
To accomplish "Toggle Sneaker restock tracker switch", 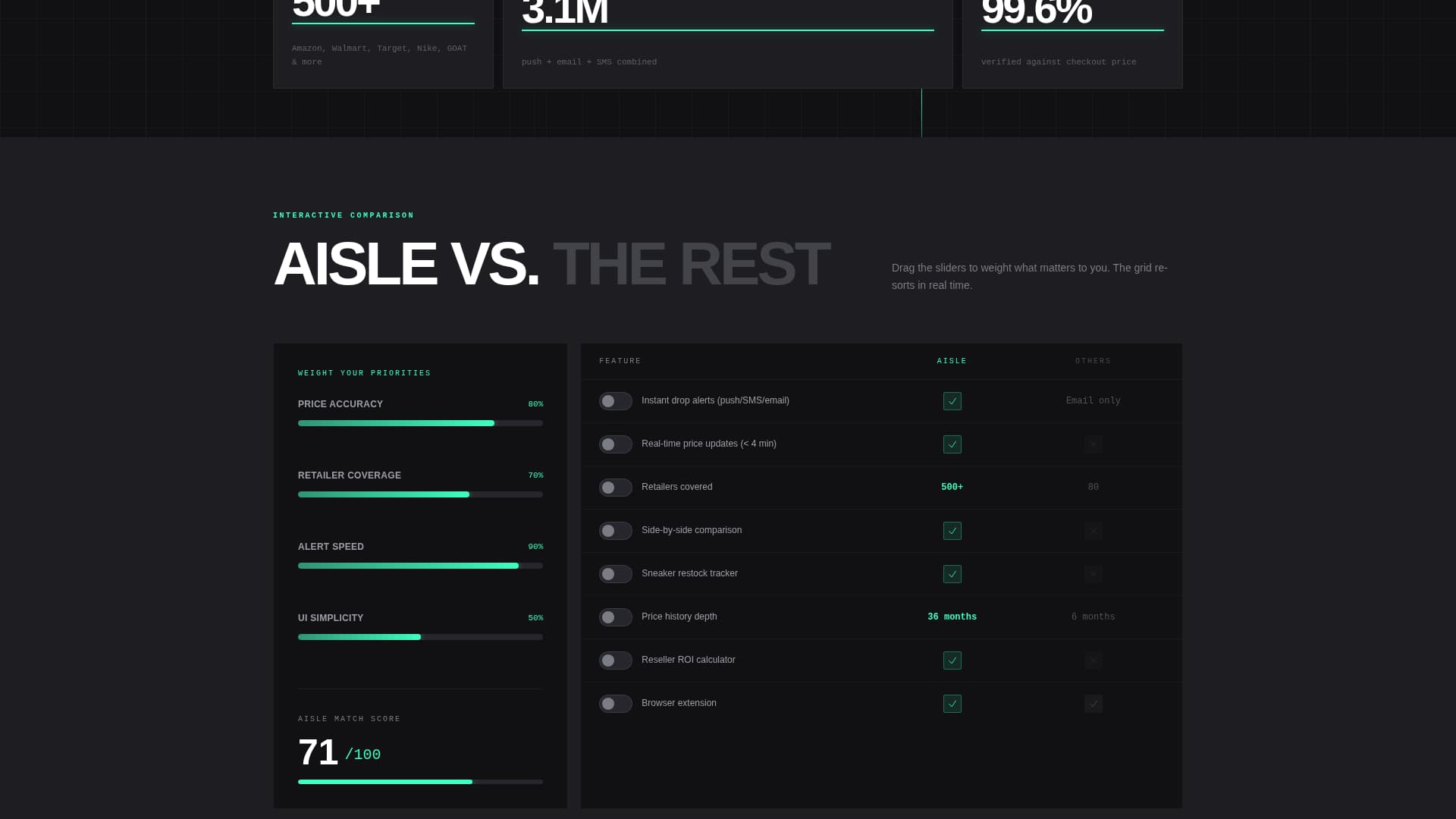I will (x=615, y=574).
